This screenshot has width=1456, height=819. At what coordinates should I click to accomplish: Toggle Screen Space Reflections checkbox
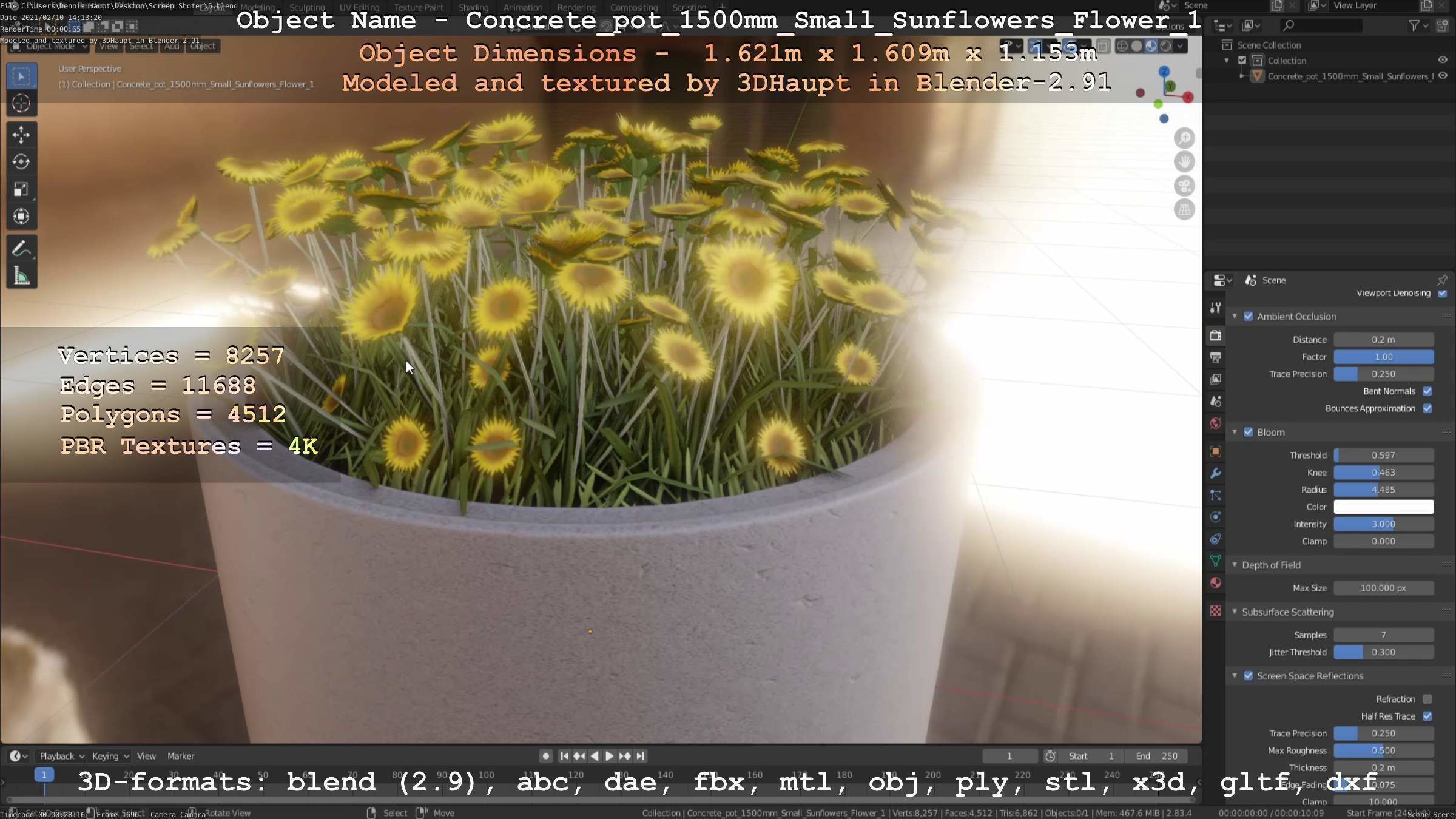[1249, 676]
